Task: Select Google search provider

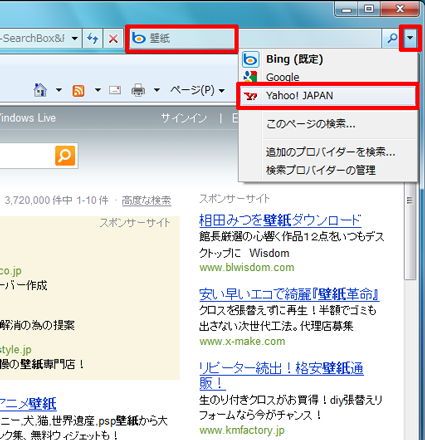Action: [x=328, y=77]
